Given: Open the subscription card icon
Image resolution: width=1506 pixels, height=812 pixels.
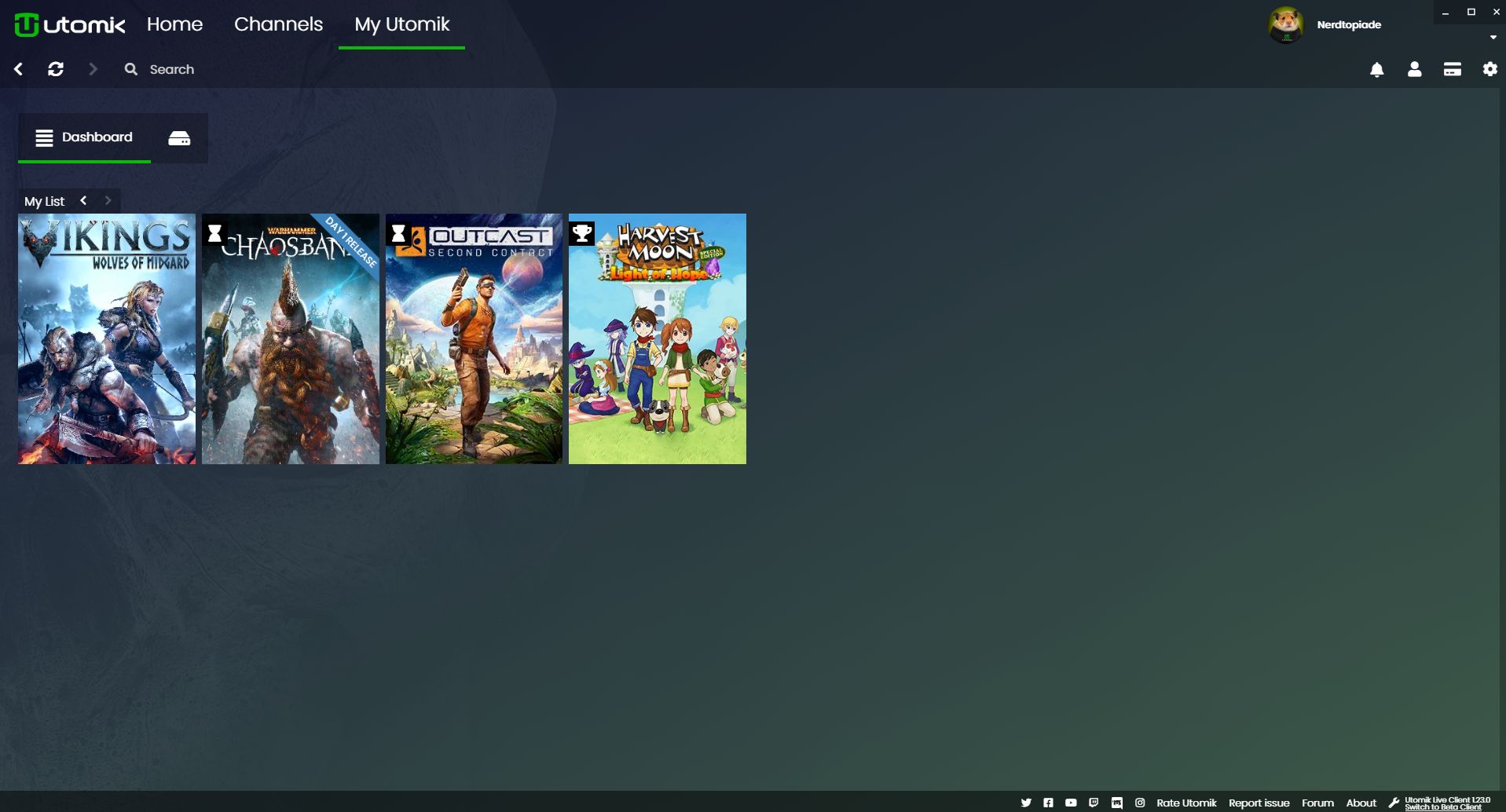Looking at the screenshot, I should tap(1453, 69).
